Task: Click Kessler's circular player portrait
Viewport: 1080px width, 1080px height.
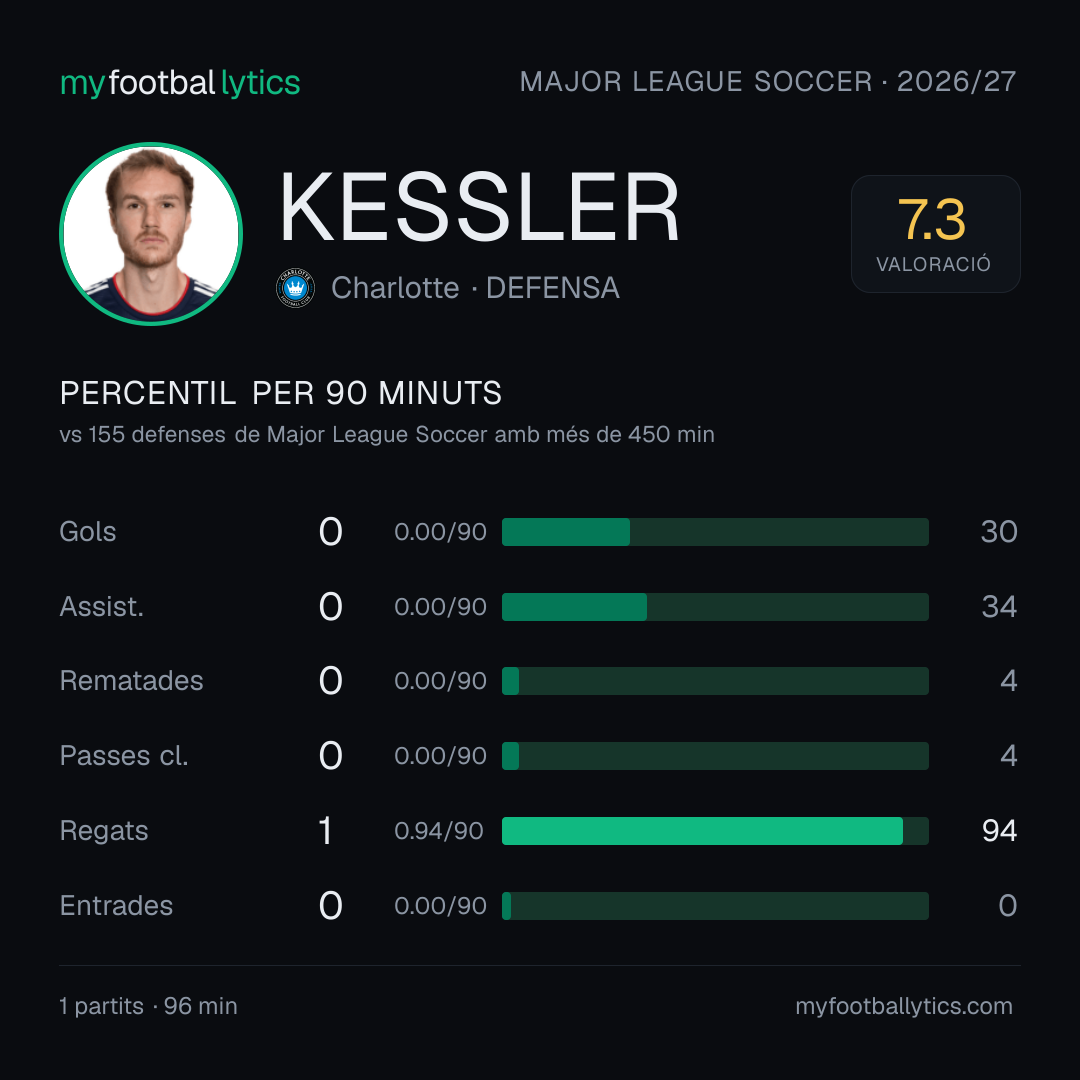Action: (151, 233)
